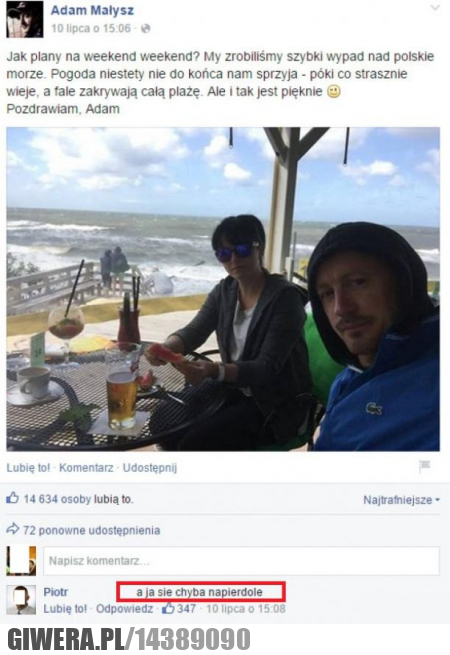Viewport: 450px width, 655px height.
Task: Click the public globe privacy icon
Action: click(145, 28)
